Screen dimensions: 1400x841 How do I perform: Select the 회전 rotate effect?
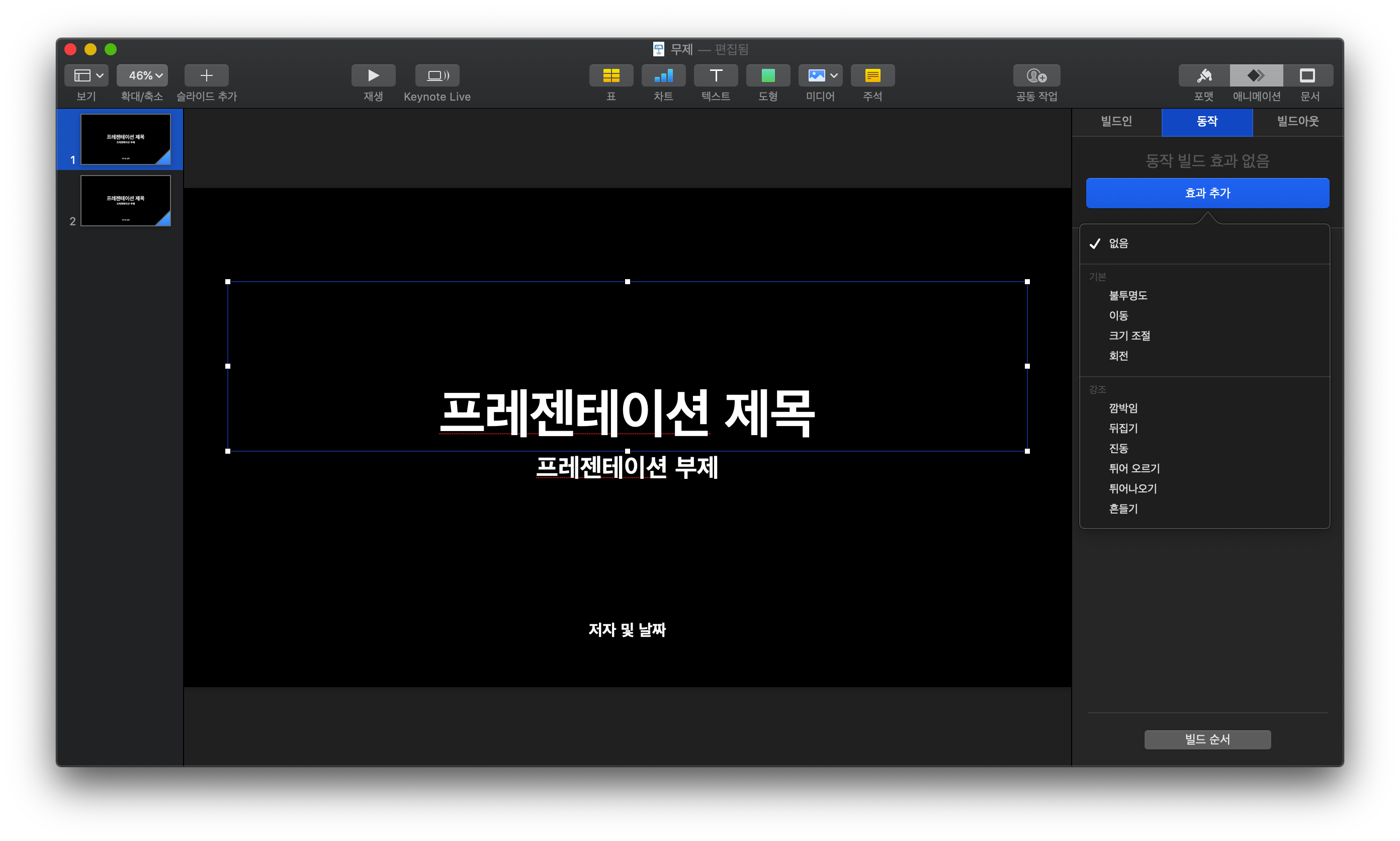[x=1118, y=356]
